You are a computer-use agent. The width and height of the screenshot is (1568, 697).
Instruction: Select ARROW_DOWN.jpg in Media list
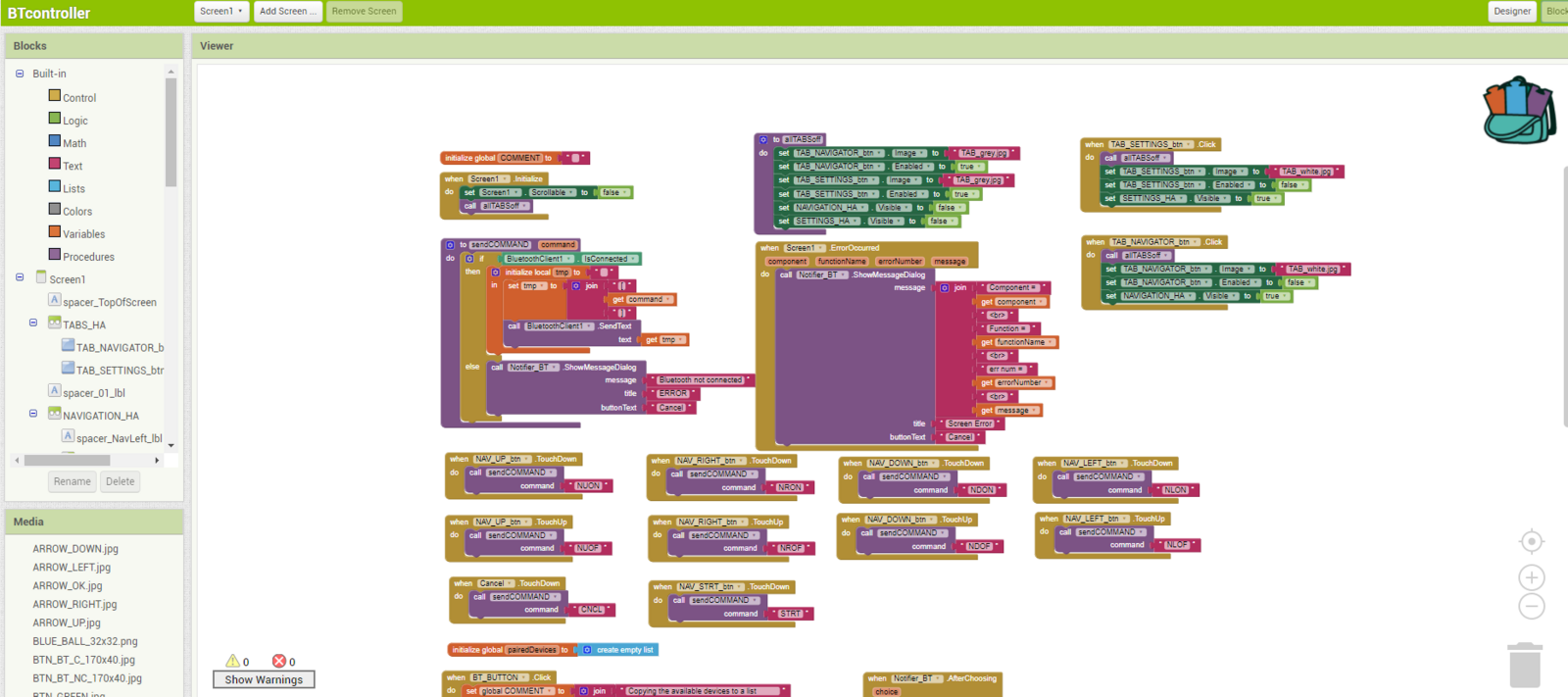pyautogui.click(x=75, y=549)
